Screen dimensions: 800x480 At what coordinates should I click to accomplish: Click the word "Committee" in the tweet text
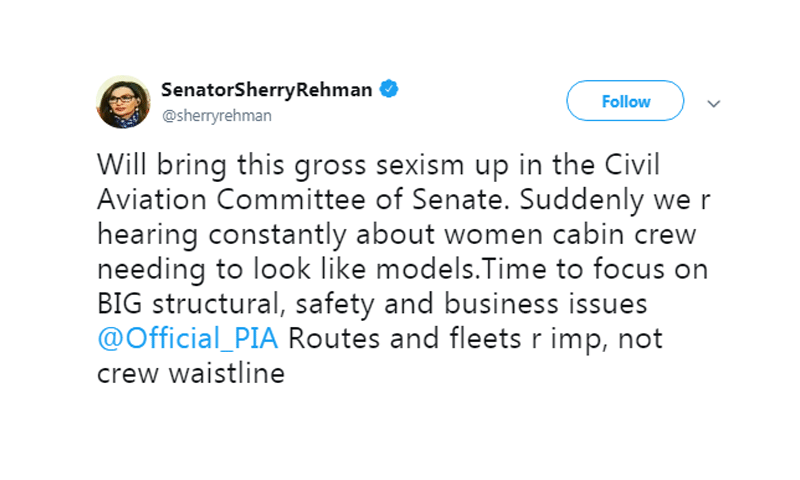coord(291,199)
